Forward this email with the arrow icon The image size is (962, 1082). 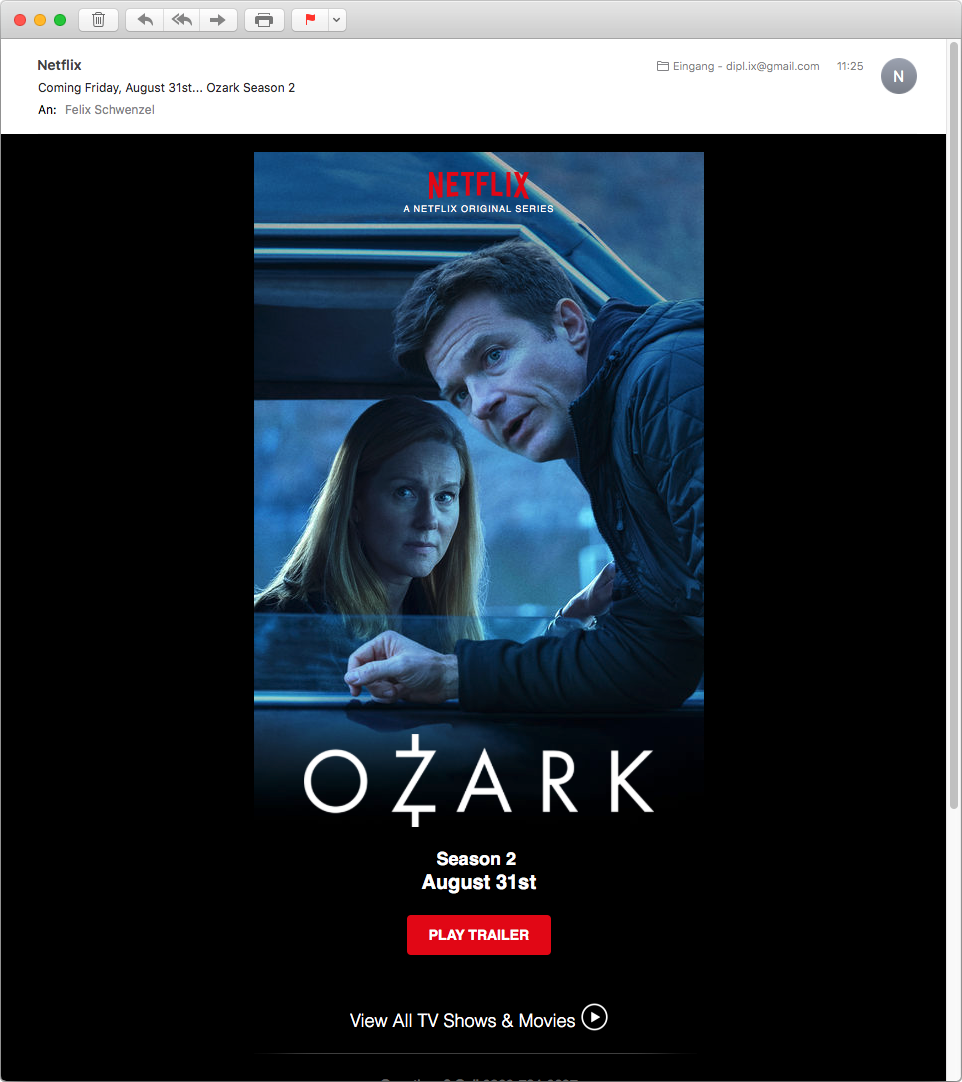(x=218, y=20)
